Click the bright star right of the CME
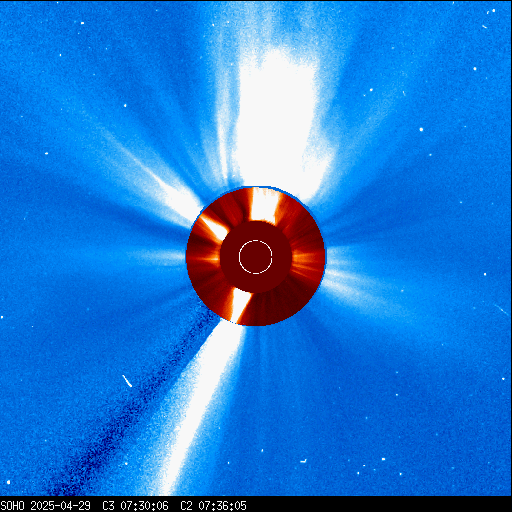This screenshot has height=512, width=512. [421, 129]
